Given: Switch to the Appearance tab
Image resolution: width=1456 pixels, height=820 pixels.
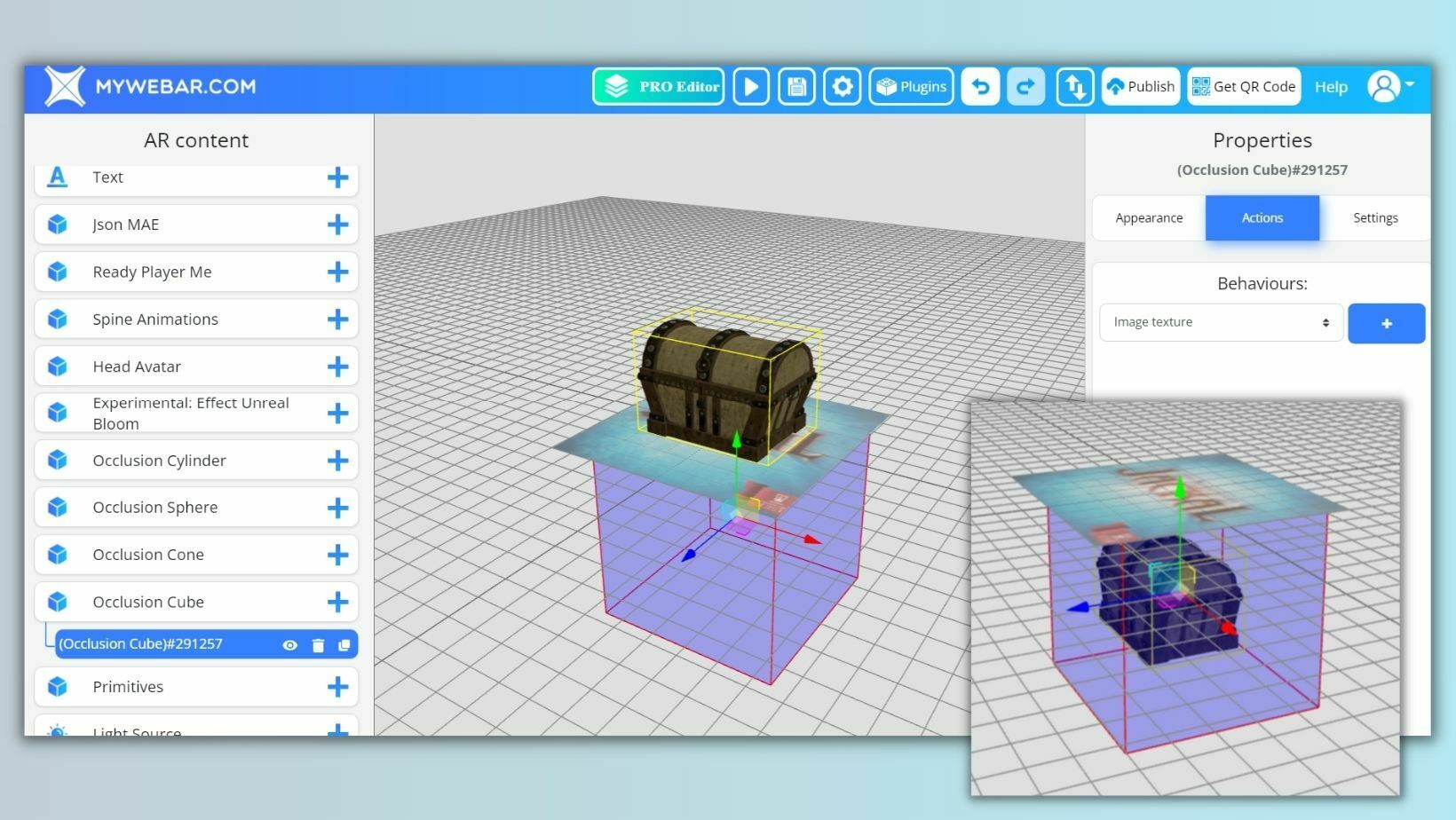Looking at the screenshot, I should tap(1148, 217).
